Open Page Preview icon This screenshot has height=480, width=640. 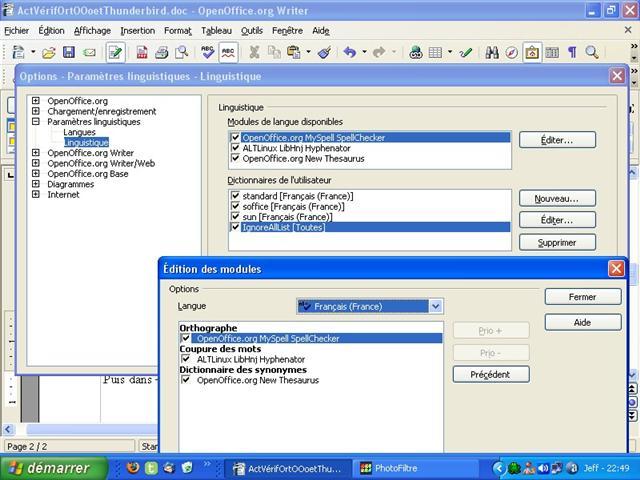click(x=182, y=52)
